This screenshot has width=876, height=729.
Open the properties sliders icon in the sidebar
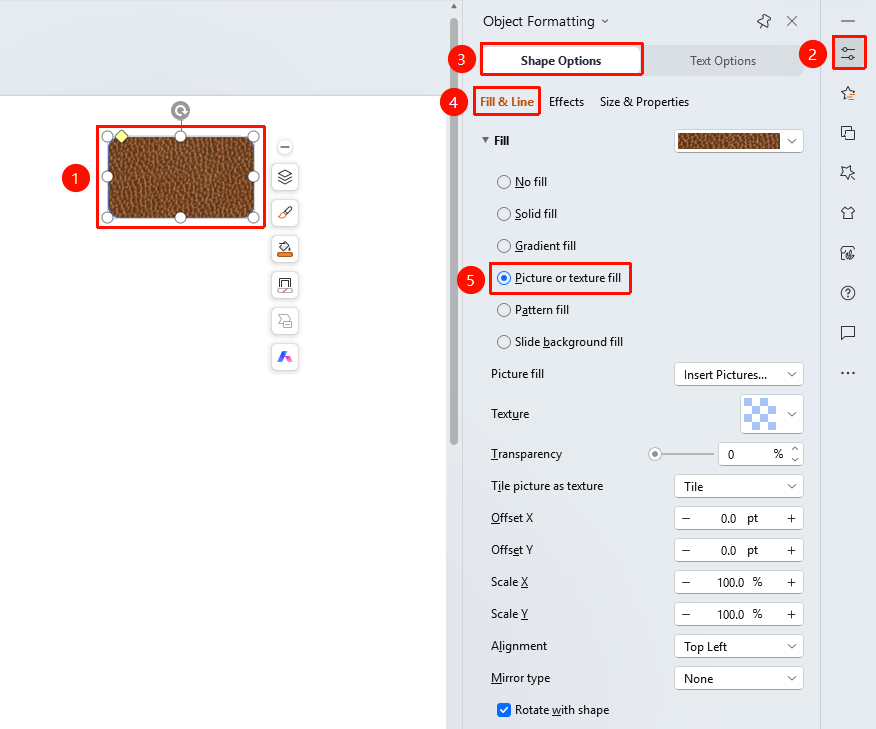pos(848,53)
